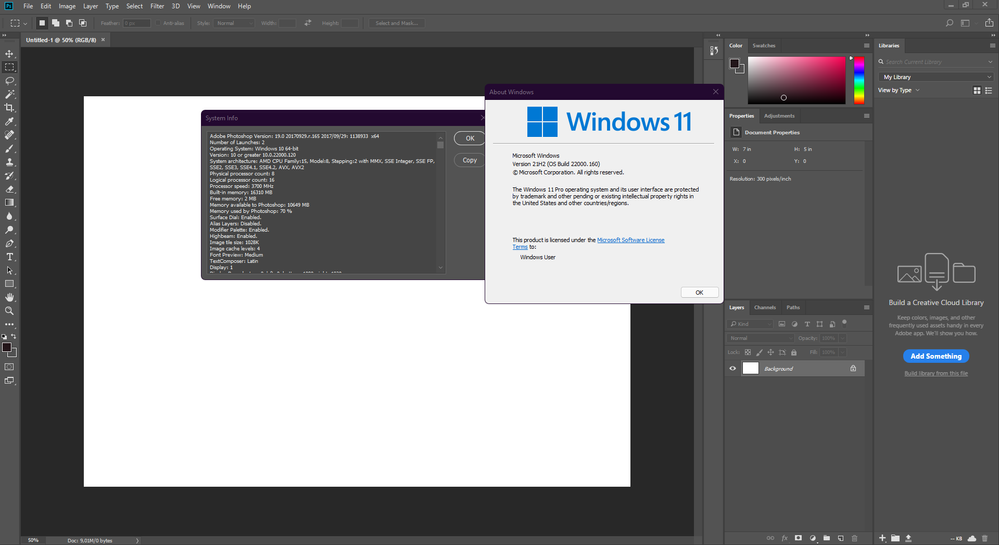Image resolution: width=999 pixels, height=545 pixels.
Task: Click the Share icon at top right
Action: [x=989, y=23]
